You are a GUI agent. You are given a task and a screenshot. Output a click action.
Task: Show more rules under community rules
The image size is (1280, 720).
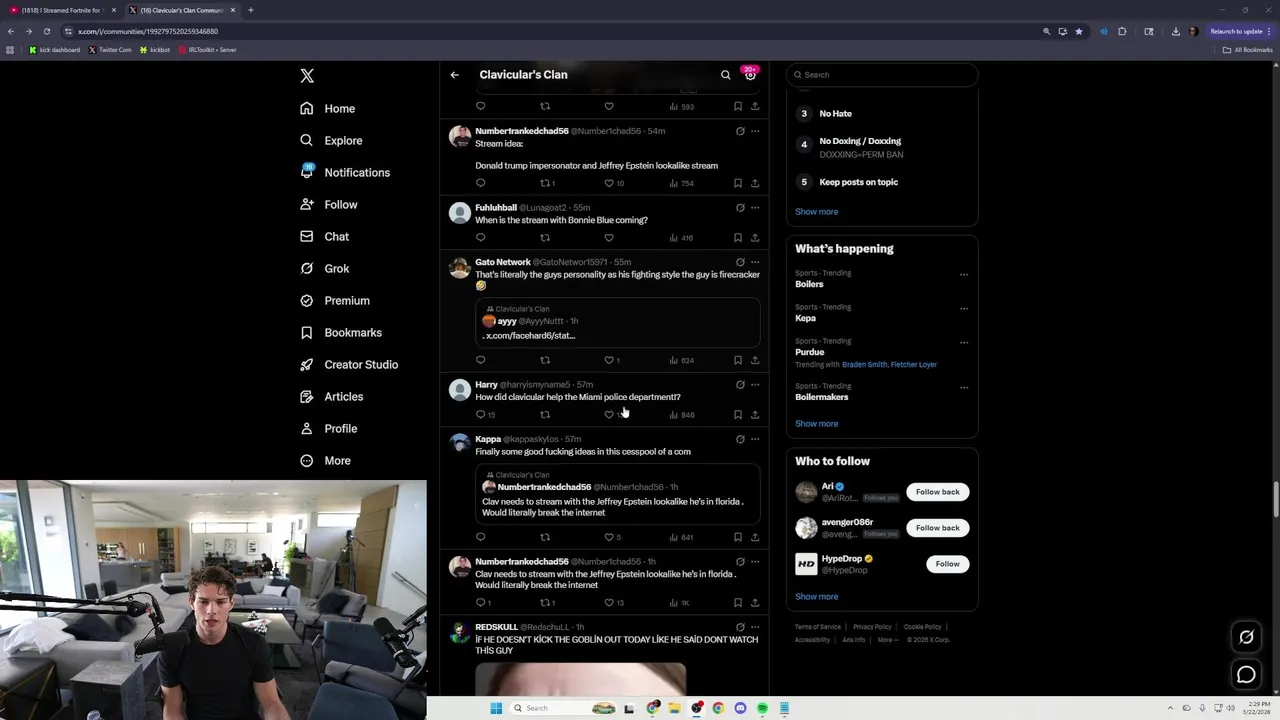[817, 212]
